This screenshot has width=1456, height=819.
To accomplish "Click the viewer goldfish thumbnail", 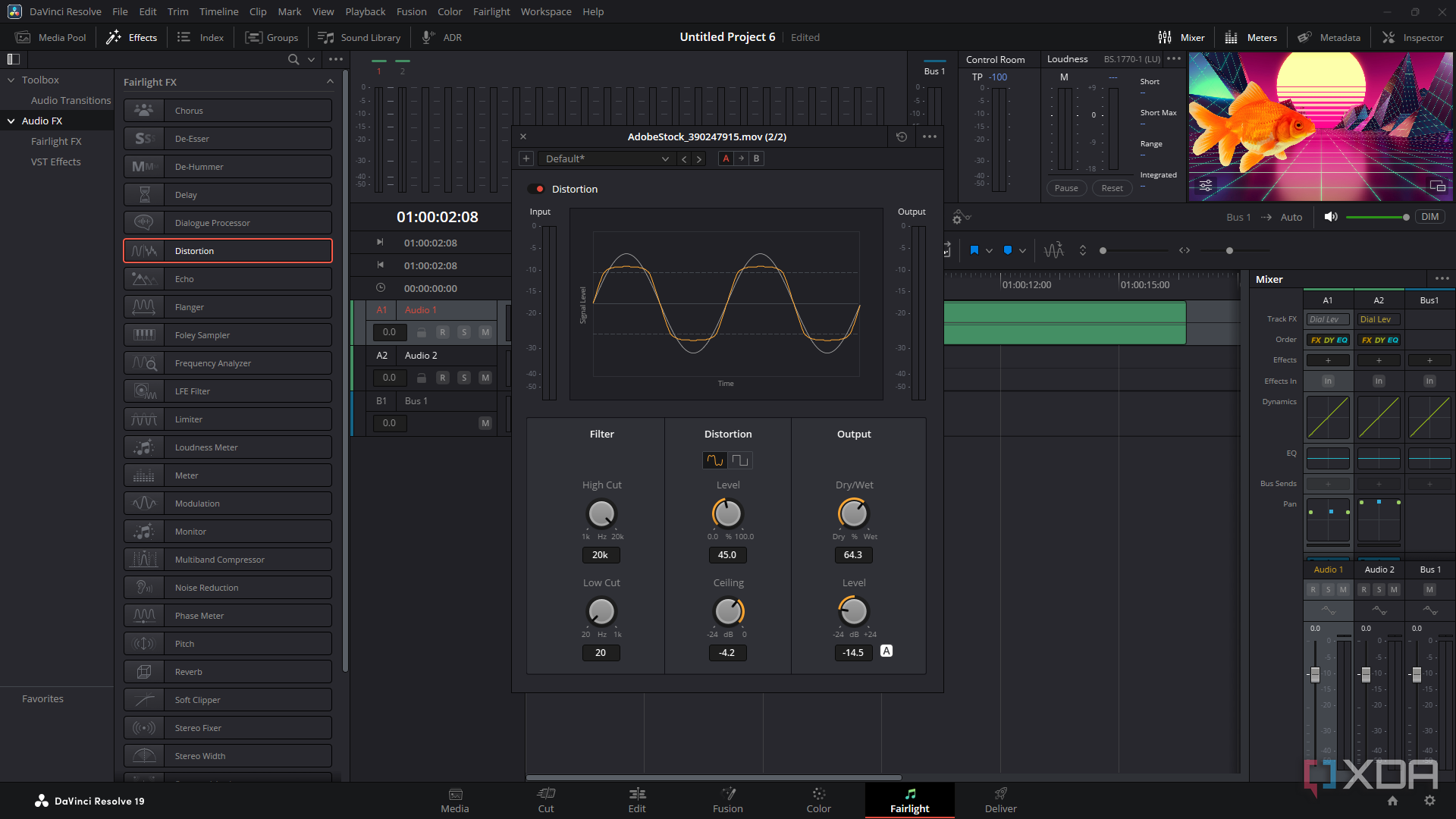I will [1320, 127].
